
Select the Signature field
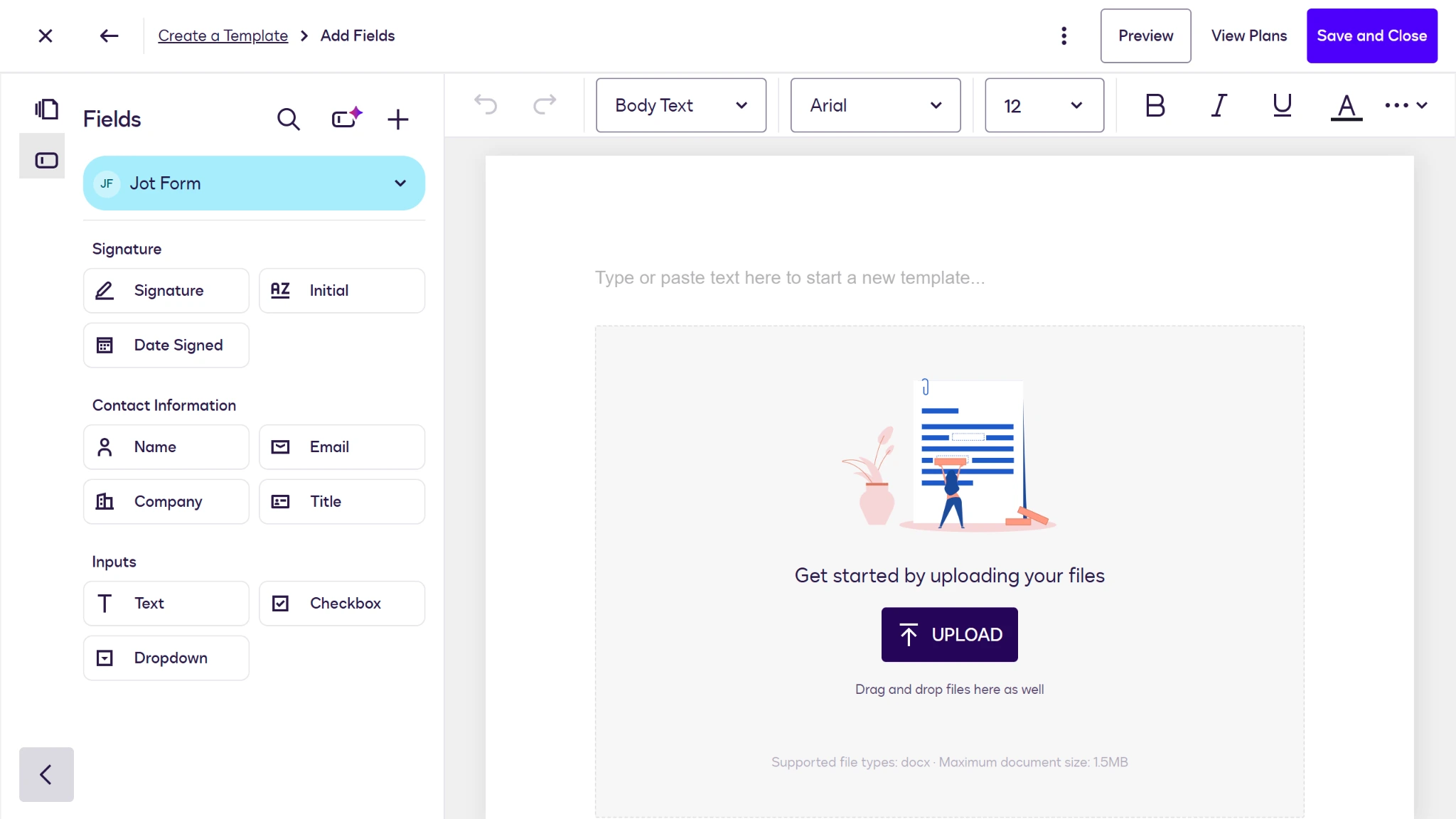pos(166,290)
